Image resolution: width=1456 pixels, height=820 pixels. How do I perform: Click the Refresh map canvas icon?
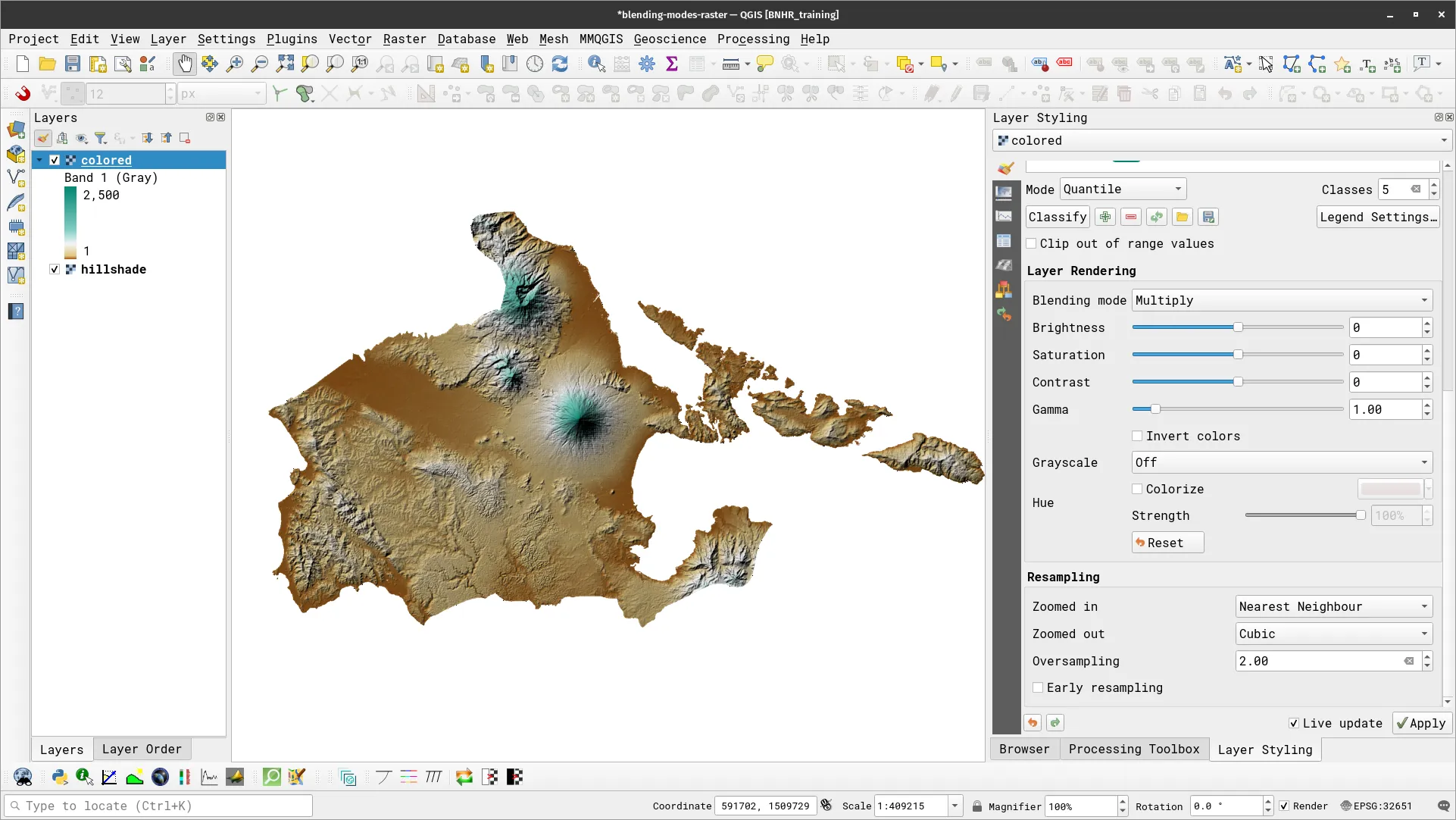[x=560, y=64]
